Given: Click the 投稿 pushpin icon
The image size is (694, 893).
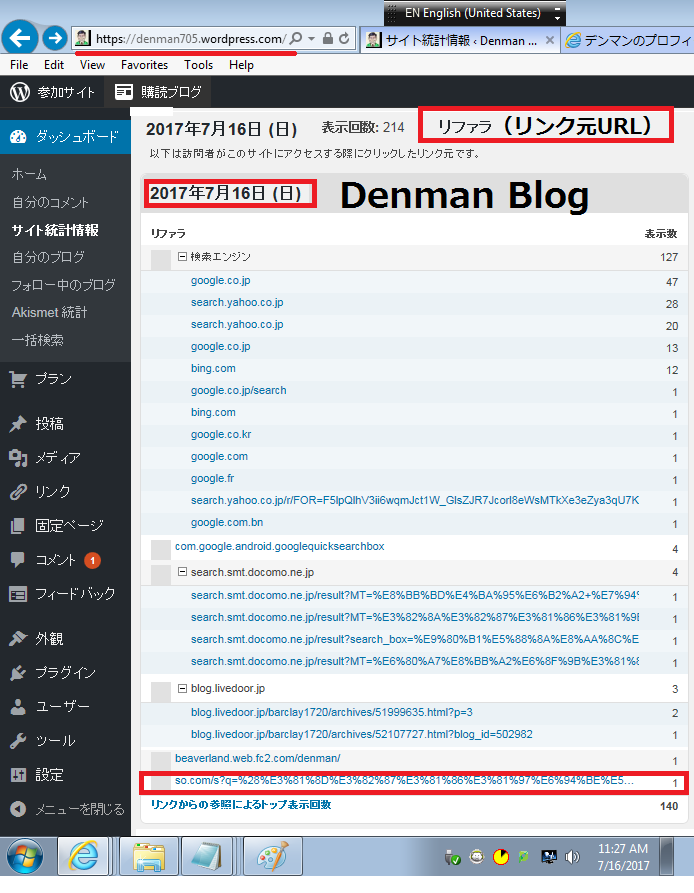Looking at the screenshot, I should pyautogui.click(x=18, y=424).
